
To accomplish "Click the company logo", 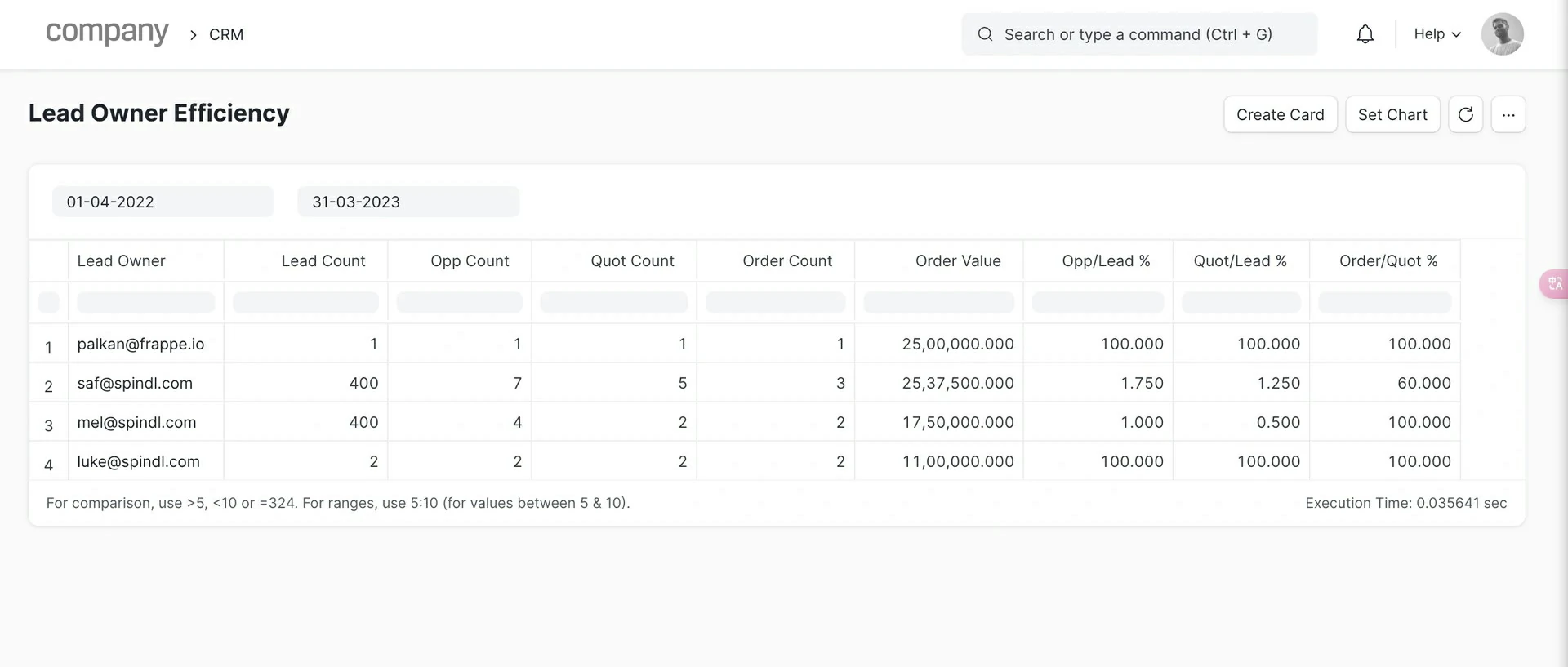I will [x=107, y=33].
